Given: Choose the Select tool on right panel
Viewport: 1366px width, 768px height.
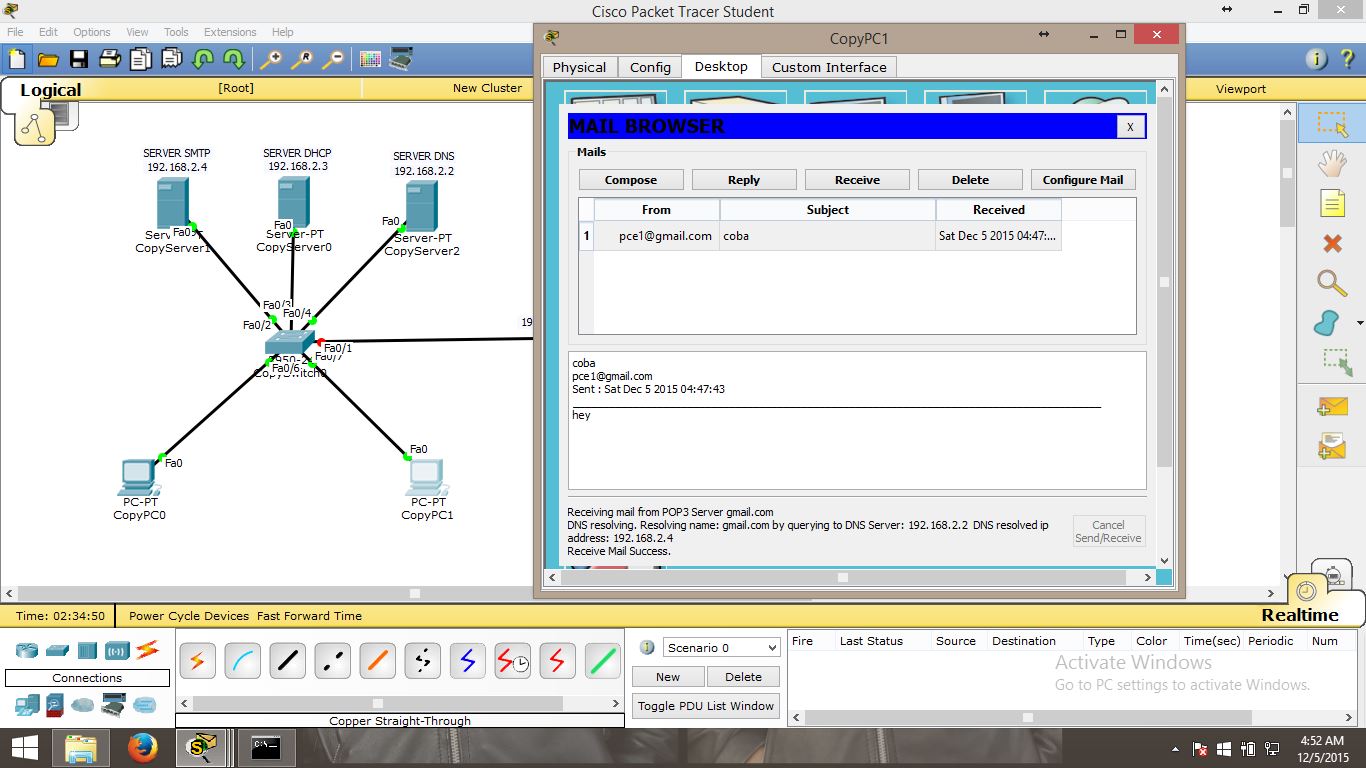Looking at the screenshot, I should 1331,124.
